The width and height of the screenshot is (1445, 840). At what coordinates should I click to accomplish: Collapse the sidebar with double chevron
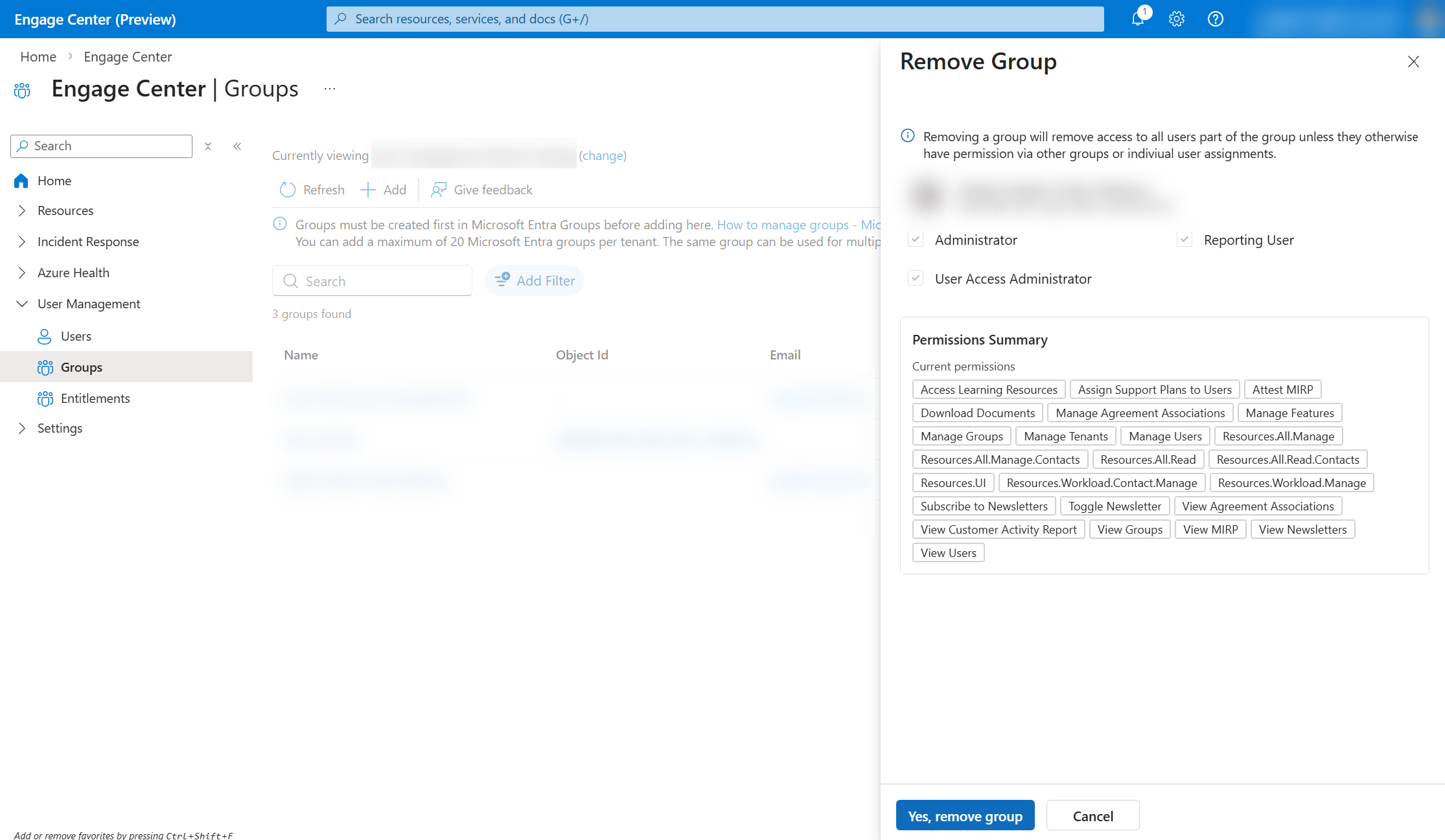(x=237, y=146)
